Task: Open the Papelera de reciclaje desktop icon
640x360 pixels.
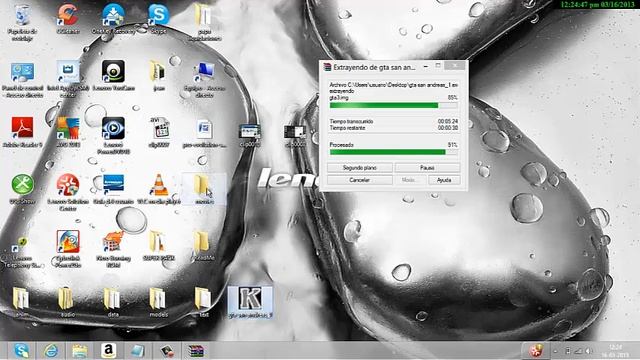Action: click(22, 22)
